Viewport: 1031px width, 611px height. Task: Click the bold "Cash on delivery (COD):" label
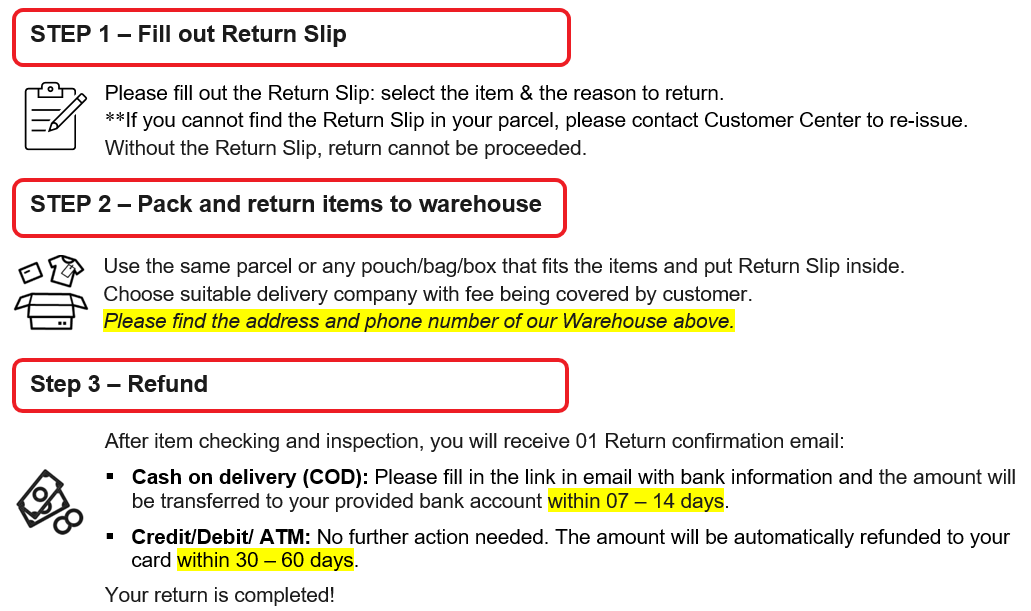pyautogui.click(x=250, y=477)
